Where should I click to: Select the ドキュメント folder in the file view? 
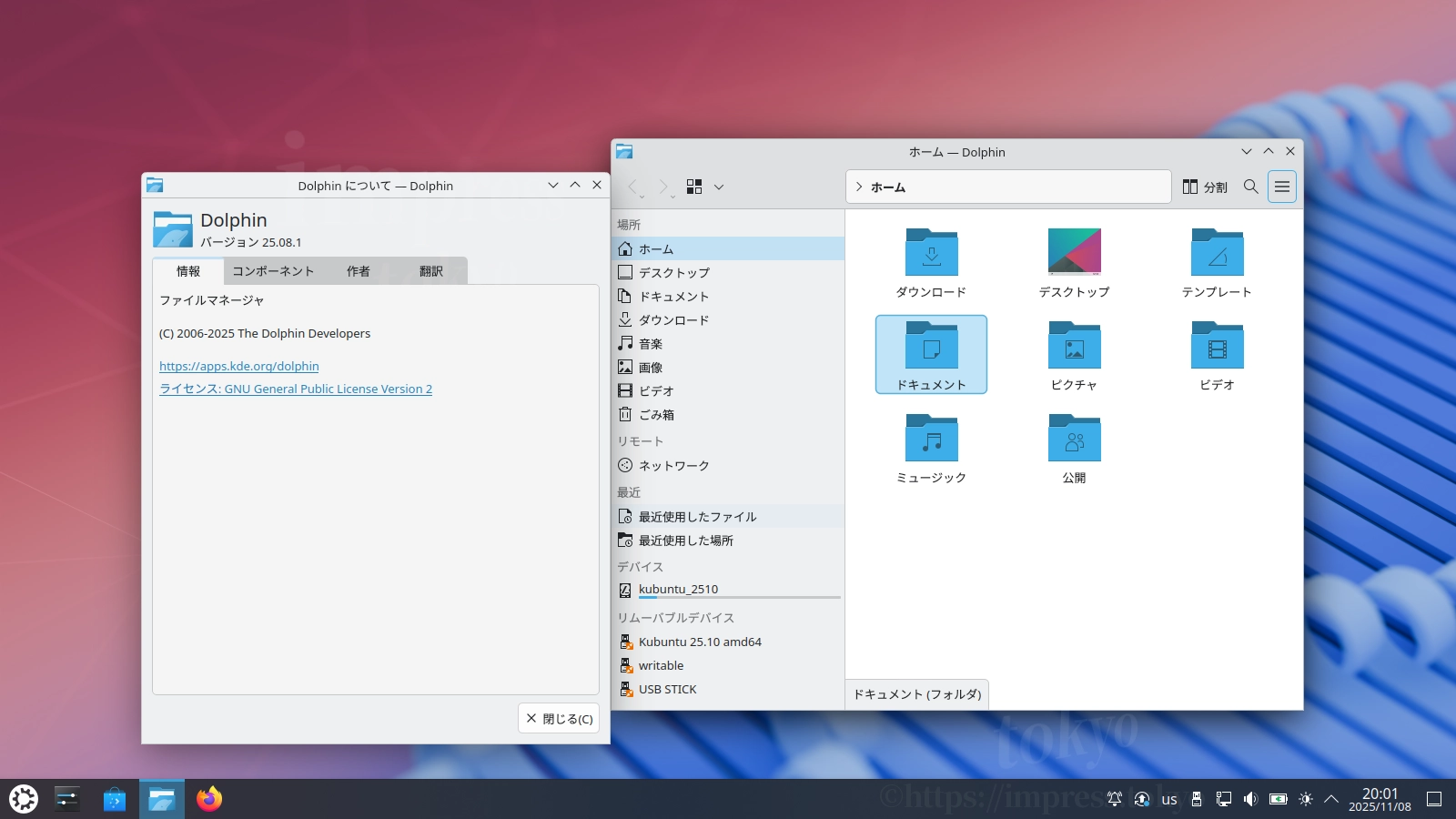pos(931,355)
